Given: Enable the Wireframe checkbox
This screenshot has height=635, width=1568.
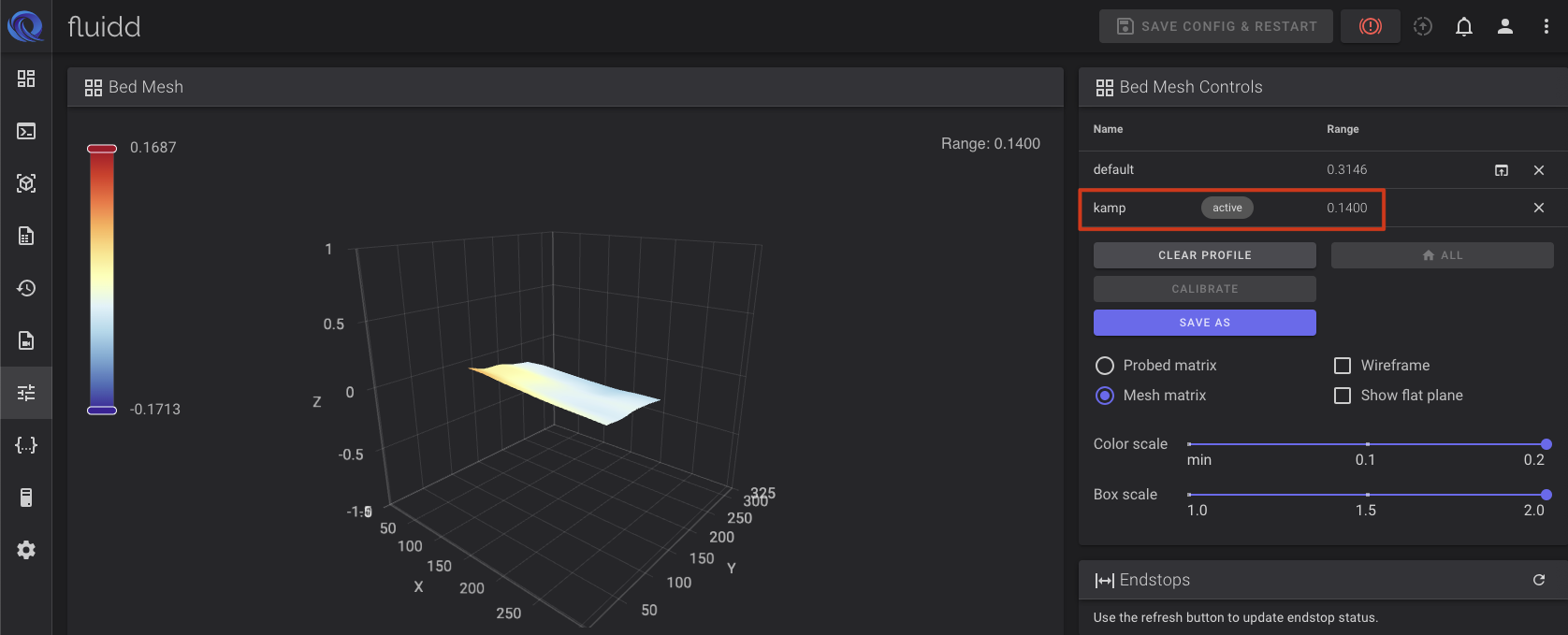Looking at the screenshot, I should [x=1343, y=366].
